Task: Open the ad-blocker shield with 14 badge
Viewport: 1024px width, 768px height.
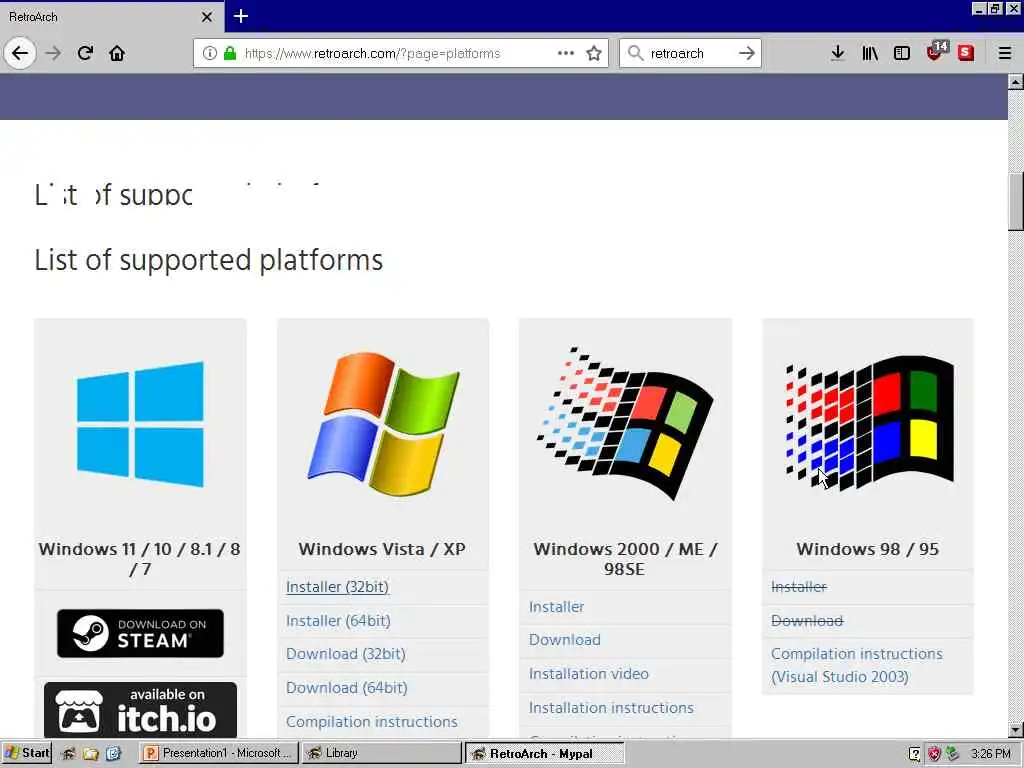Action: point(936,52)
